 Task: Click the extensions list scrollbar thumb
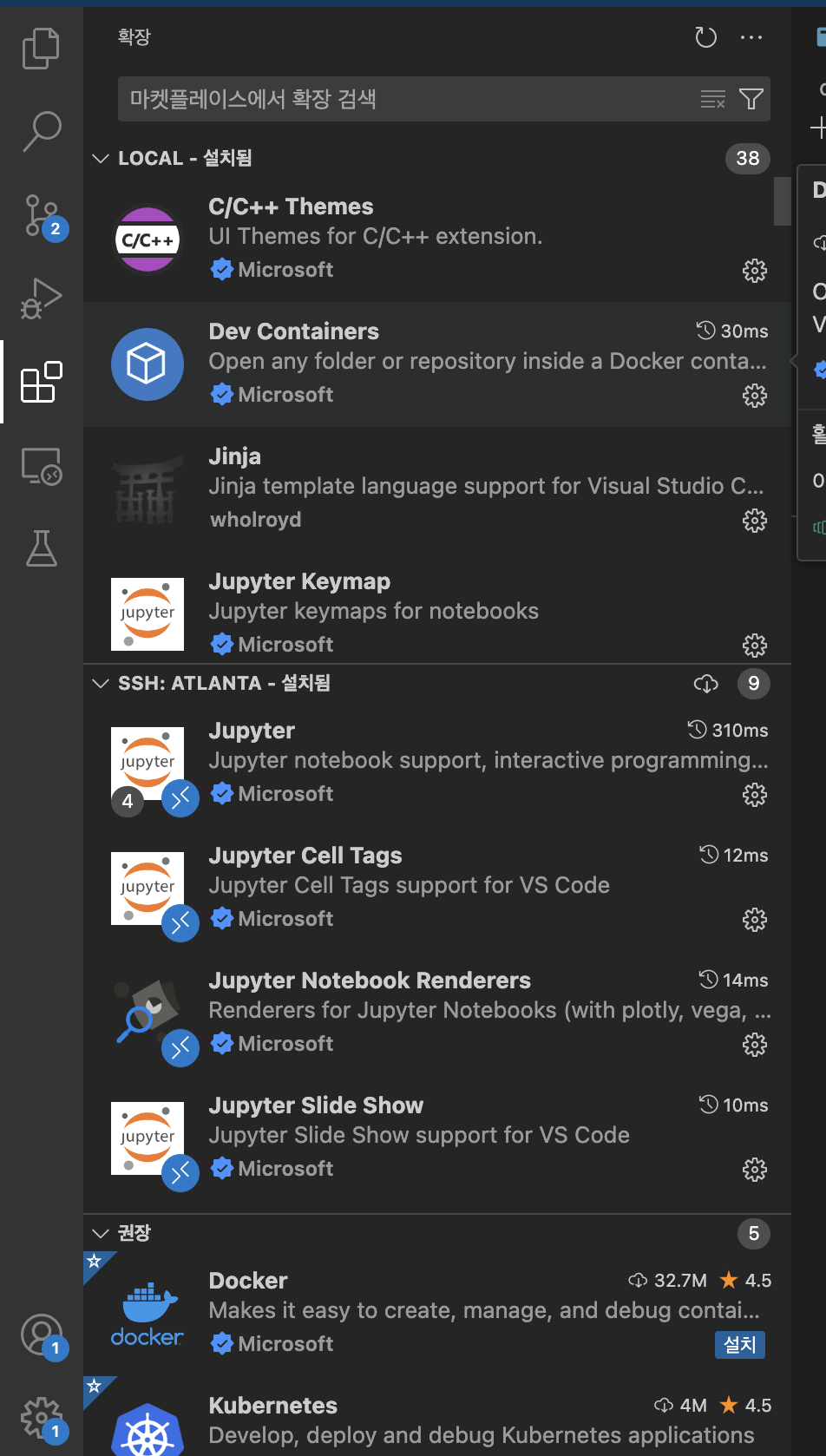[782, 201]
